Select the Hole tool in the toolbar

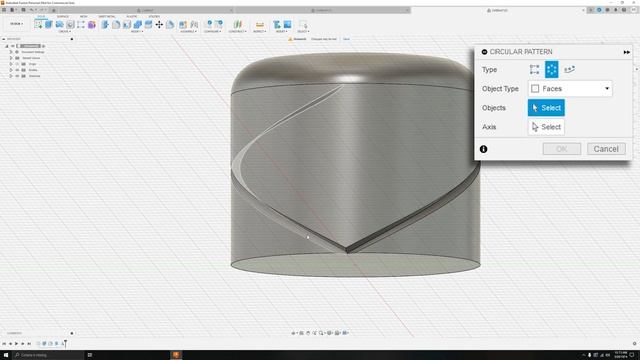coord(70,24)
